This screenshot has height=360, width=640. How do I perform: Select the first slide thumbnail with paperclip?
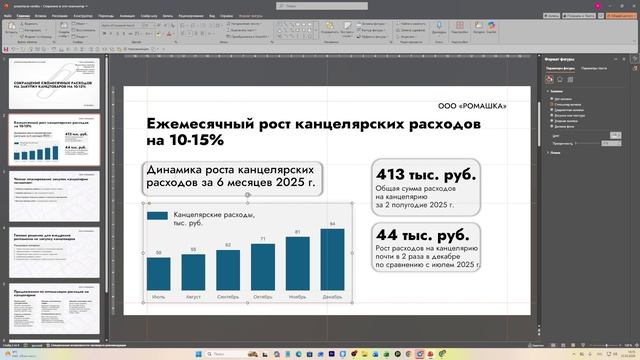click(54, 83)
